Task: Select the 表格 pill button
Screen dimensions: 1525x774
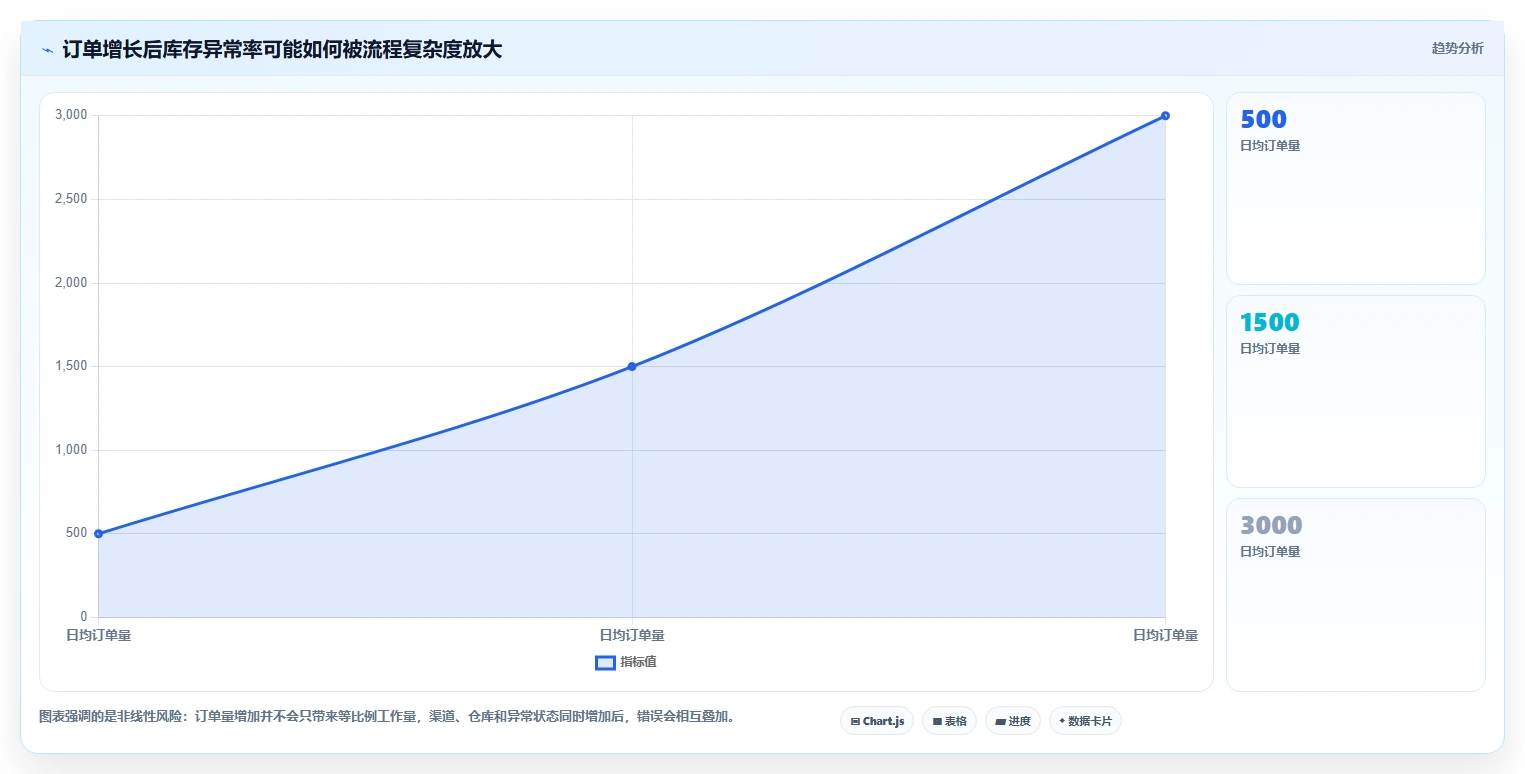Action: (949, 721)
